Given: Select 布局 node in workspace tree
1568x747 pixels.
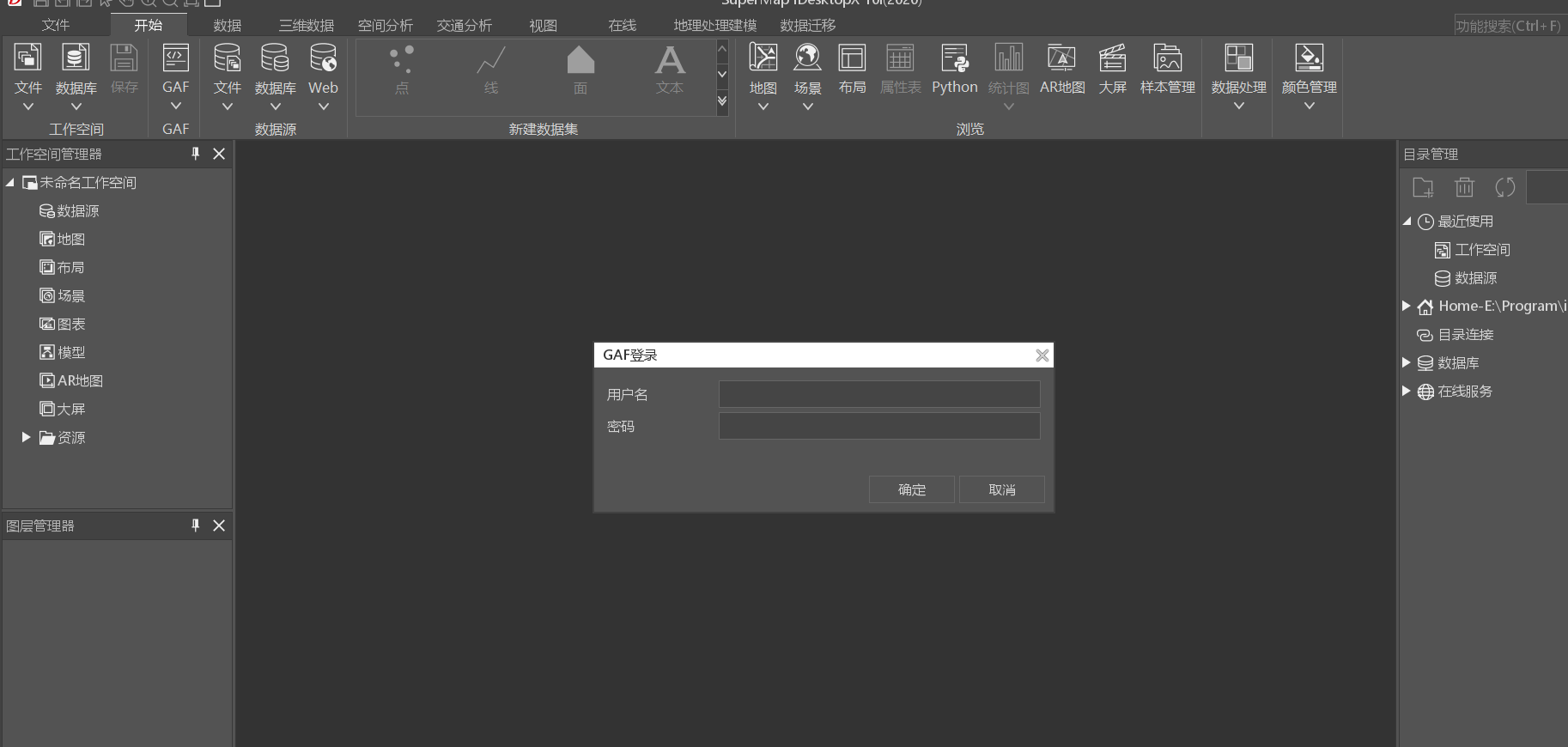Looking at the screenshot, I should pos(62,268).
